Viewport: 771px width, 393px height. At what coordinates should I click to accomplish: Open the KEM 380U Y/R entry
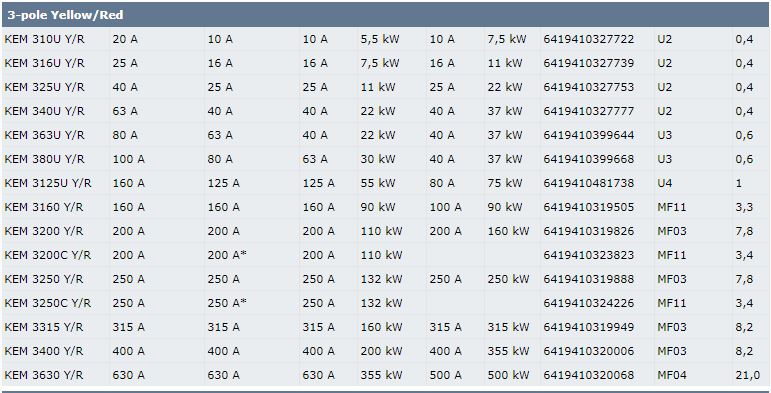[x=45, y=159]
